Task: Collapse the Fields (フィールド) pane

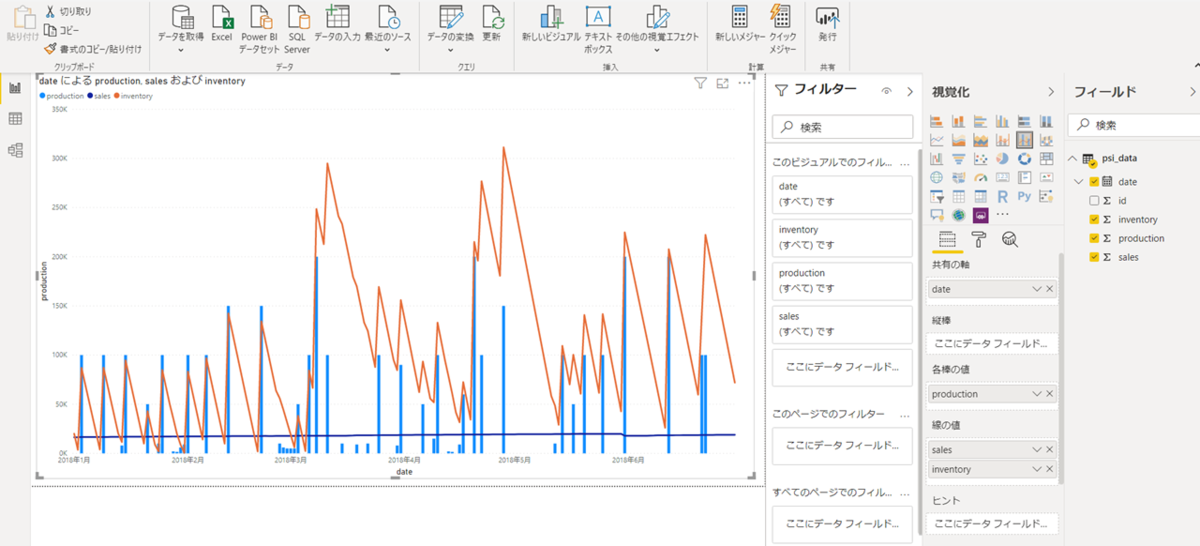Action: point(1195,91)
